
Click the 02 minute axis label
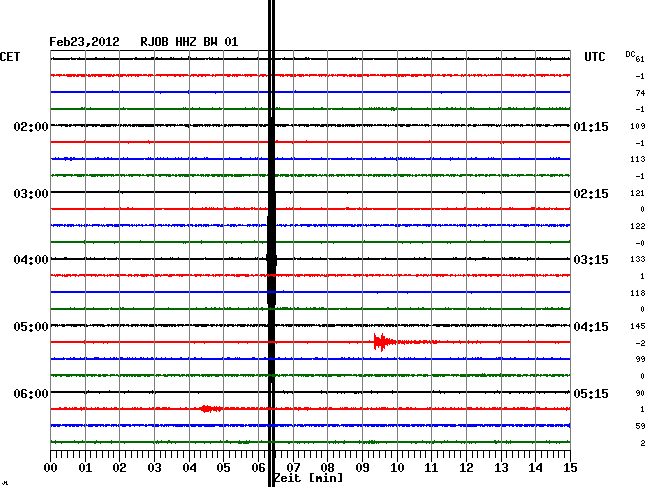pos(119,468)
